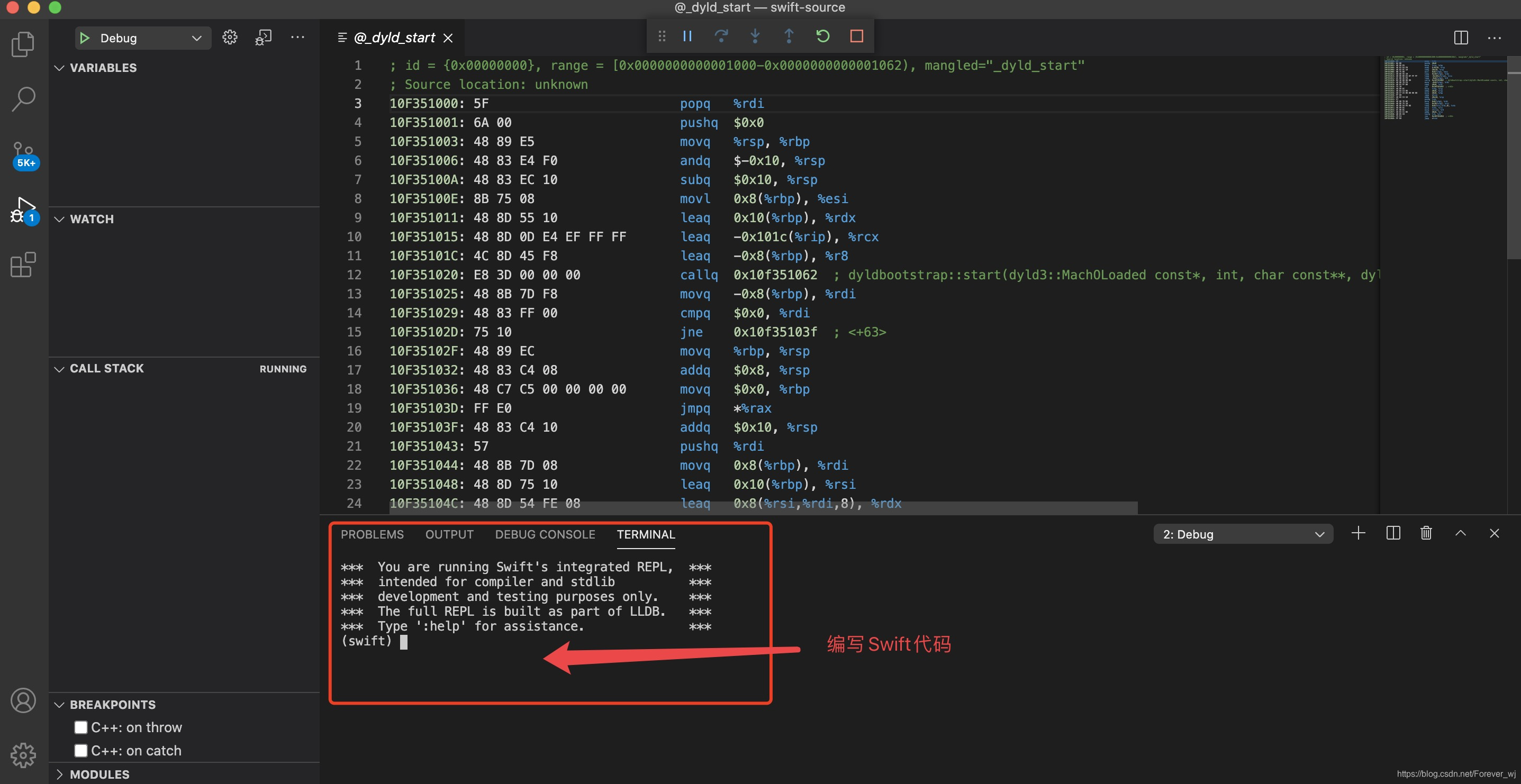
Task: Enable the C++: on throw breakpoint
Action: coord(81,727)
